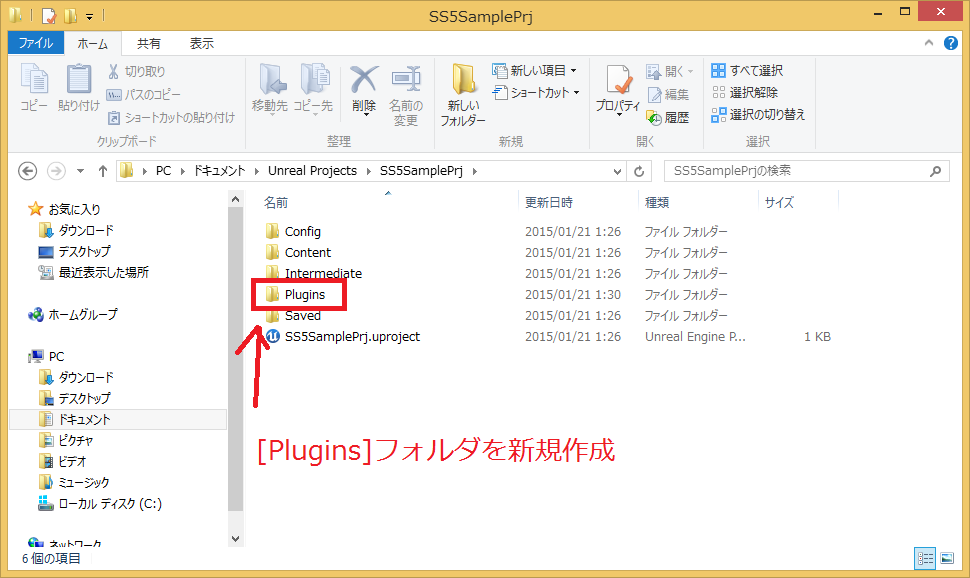Viewport: 970px width, 578px height.
Task: Open the address bar history dropdown
Action: point(617,171)
